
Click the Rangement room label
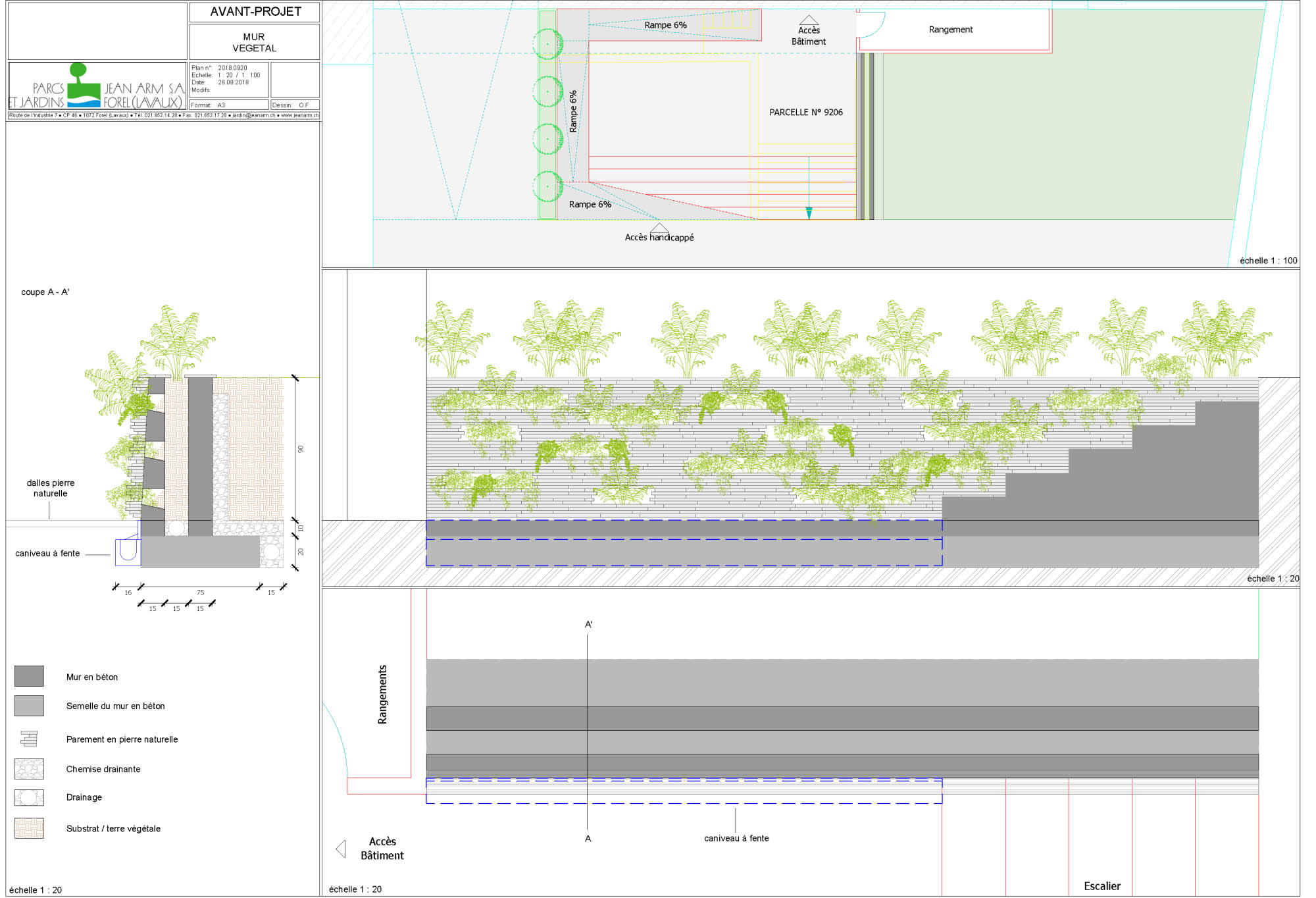[x=951, y=30]
